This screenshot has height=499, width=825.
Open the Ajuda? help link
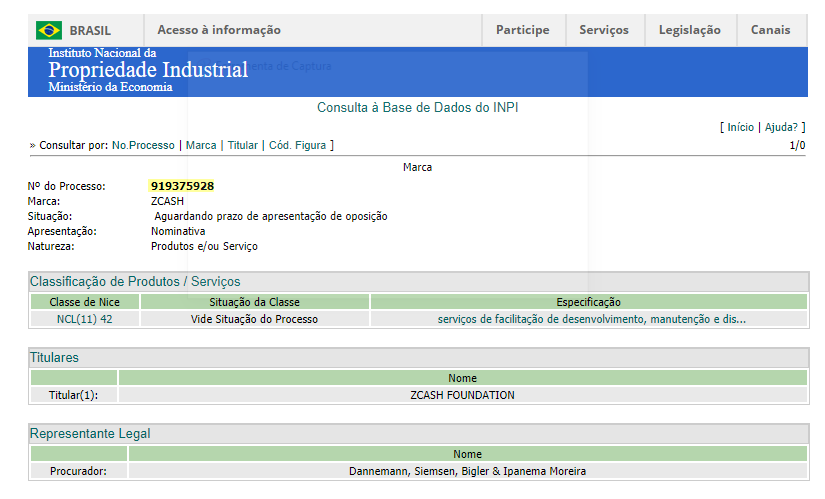(781, 127)
